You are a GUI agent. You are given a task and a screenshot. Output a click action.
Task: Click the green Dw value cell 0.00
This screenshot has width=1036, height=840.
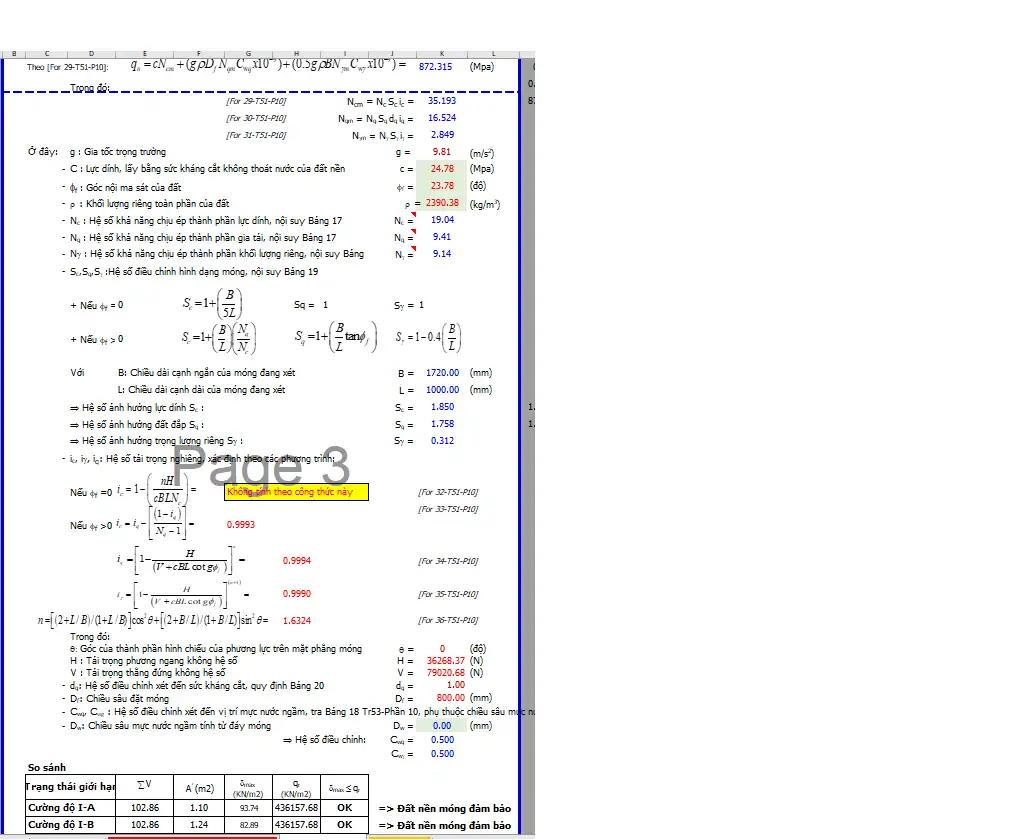pyautogui.click(x=441, y=726)
